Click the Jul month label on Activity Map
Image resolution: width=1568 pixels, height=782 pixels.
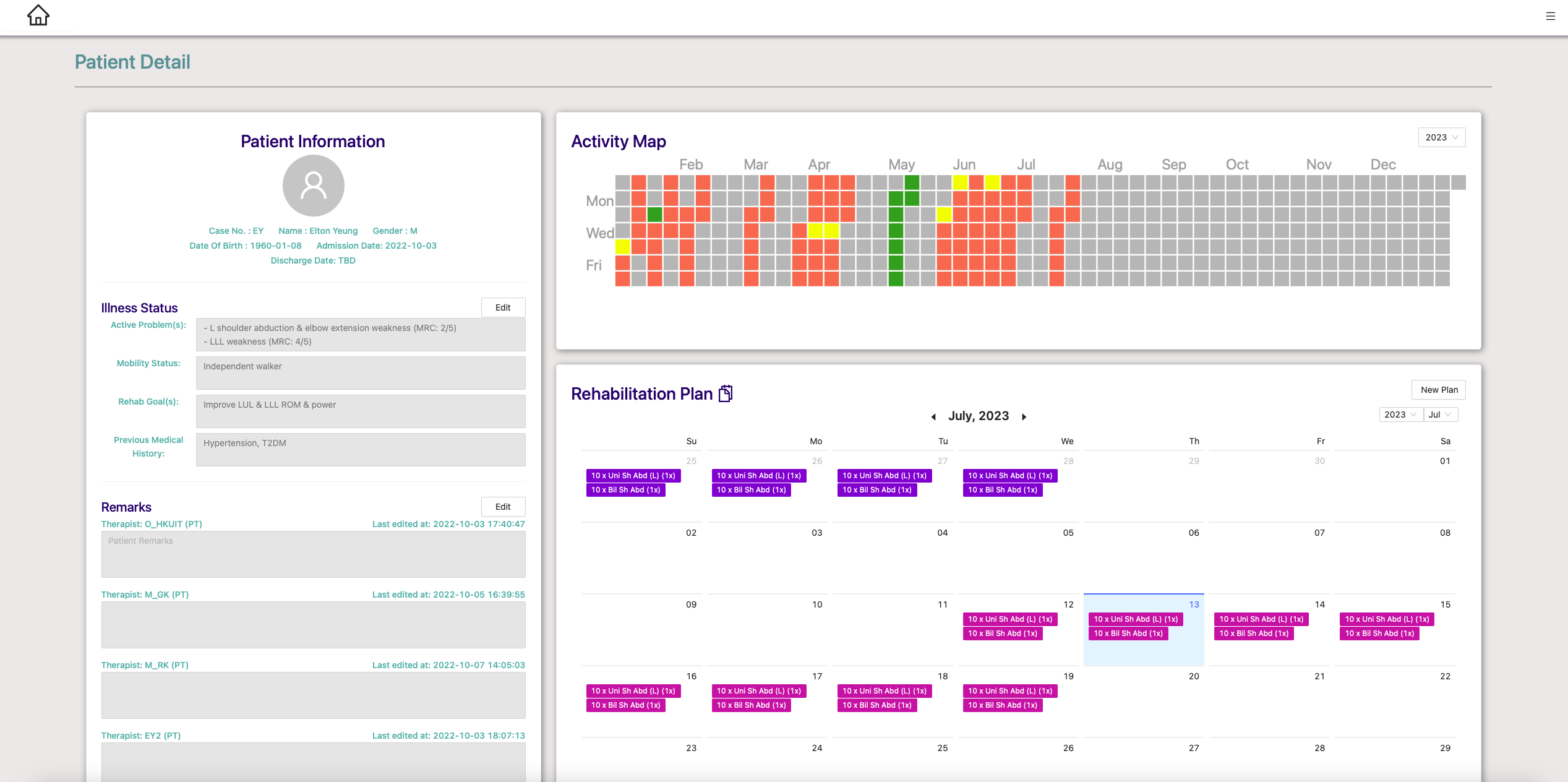[x=1026, y=165]
